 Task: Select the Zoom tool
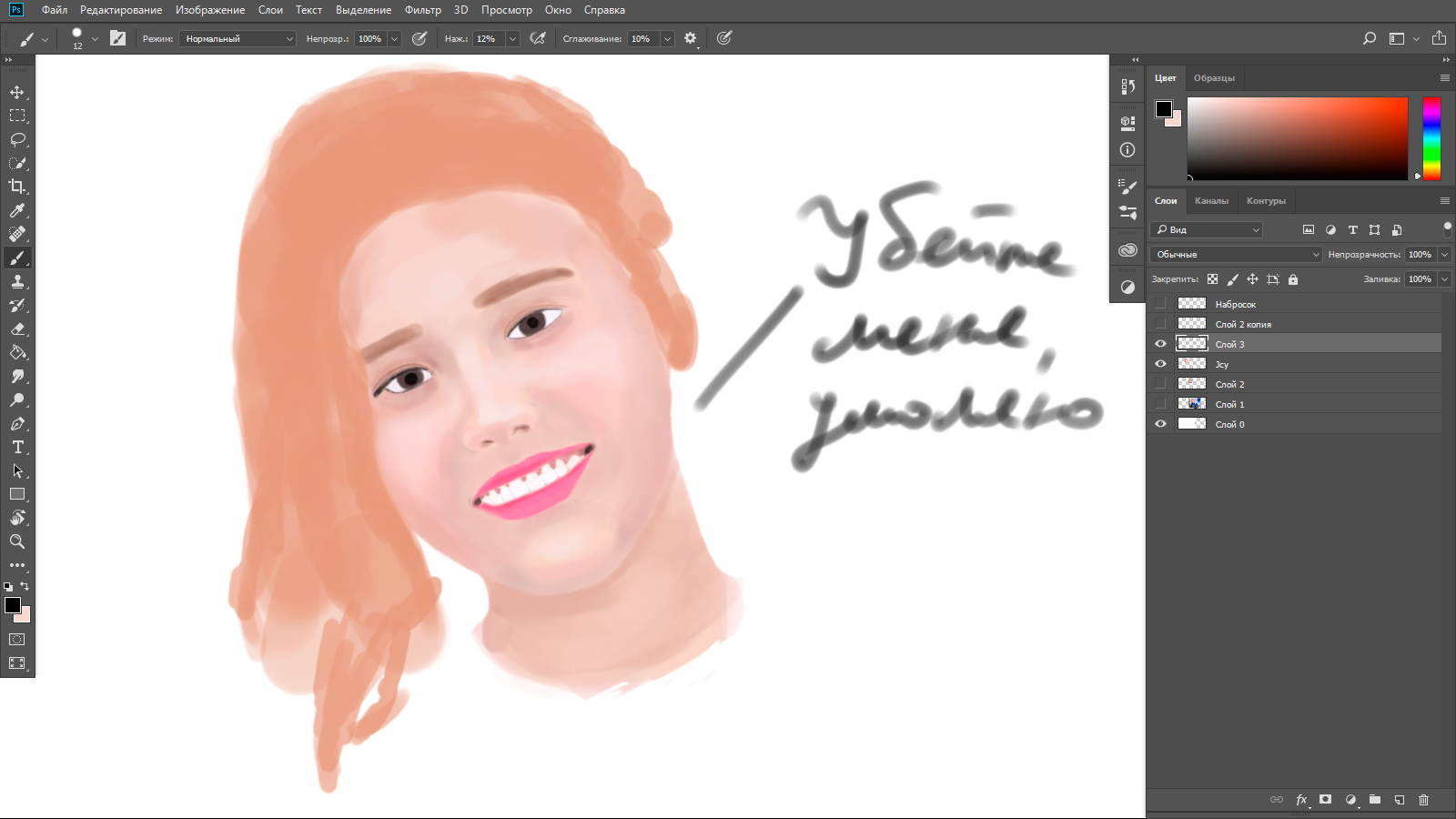(17, 541)
